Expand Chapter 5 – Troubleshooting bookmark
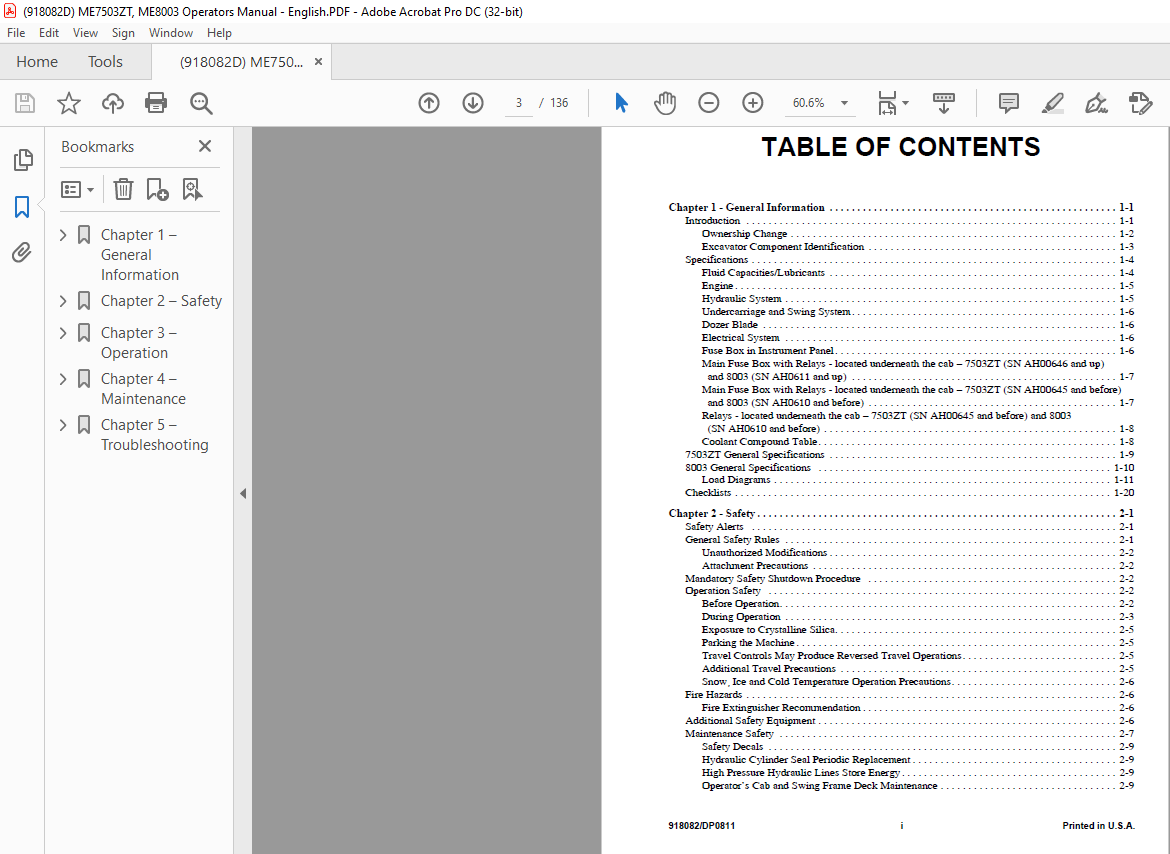 tap(63, 424)
